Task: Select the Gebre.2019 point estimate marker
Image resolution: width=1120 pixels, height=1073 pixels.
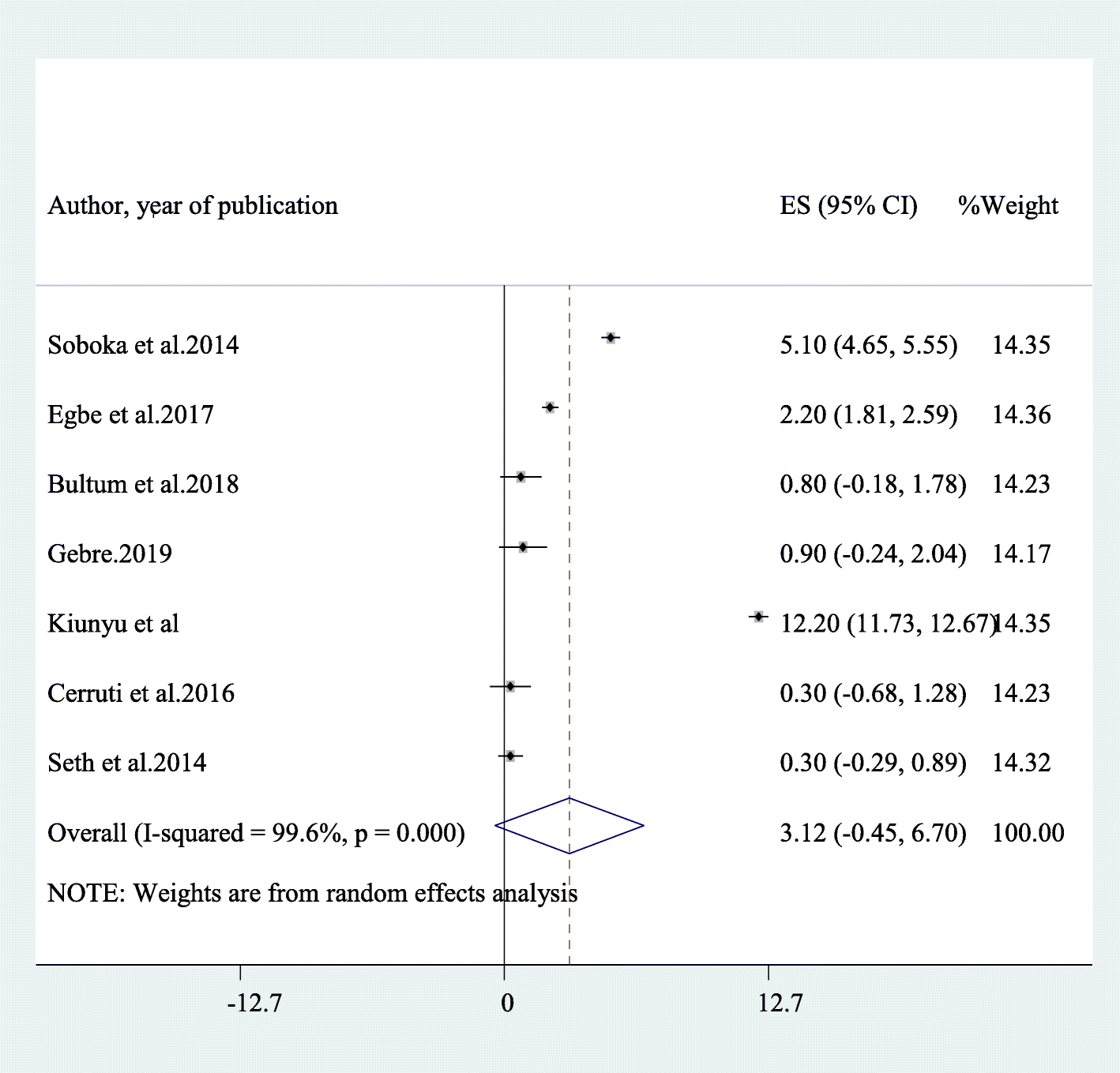Action: point(523,546)
